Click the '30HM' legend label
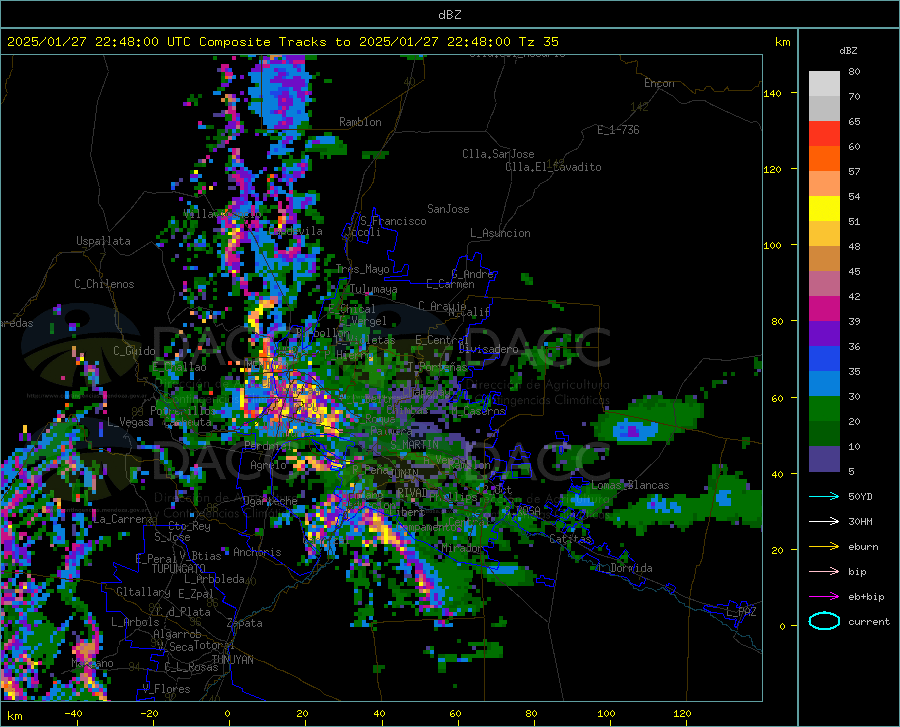The height and width of the screenshot is (727, 900). pyautogui.click(x=860, y=522)
